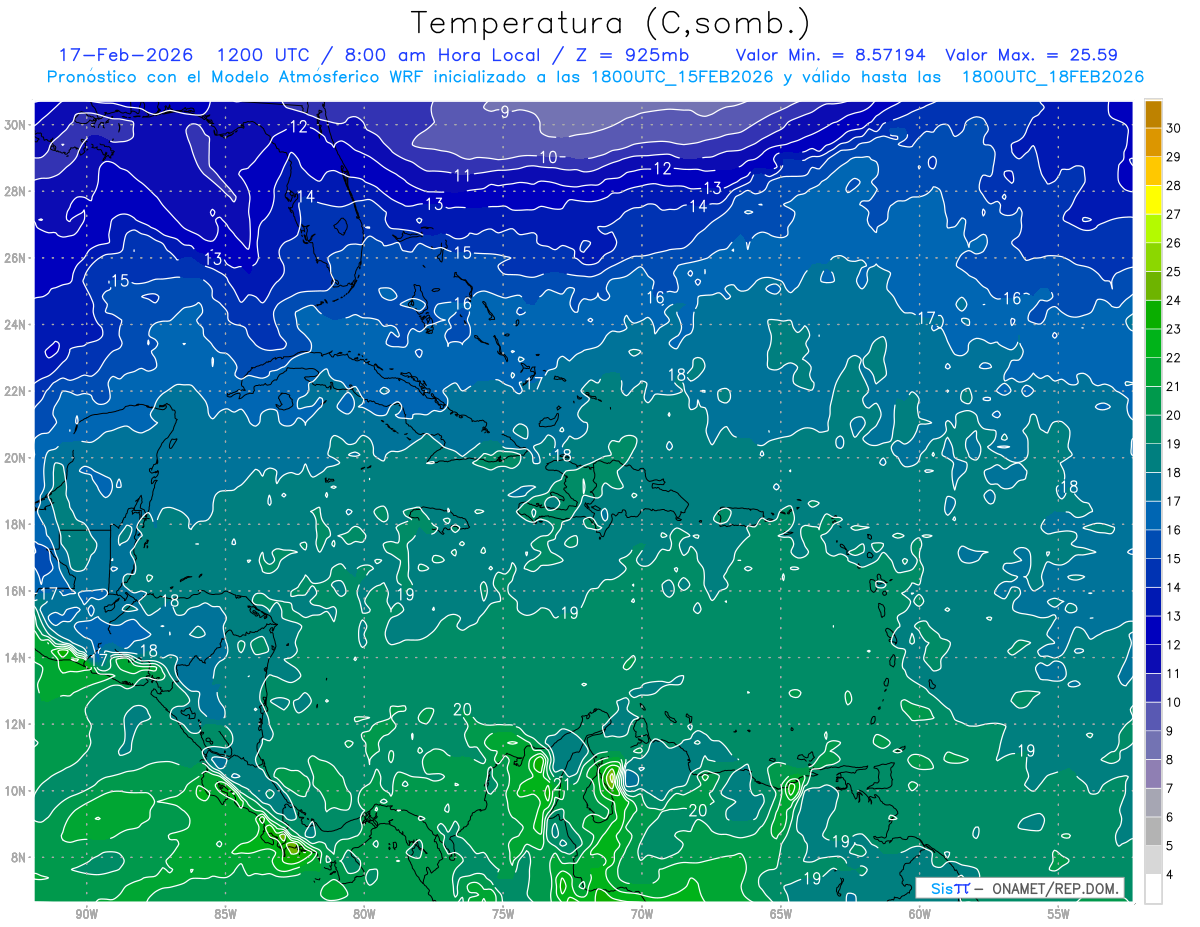Viewport: 1200px width, 927px height.
Task: Click the "80W" longitude axis label
Action: [364, 914]
